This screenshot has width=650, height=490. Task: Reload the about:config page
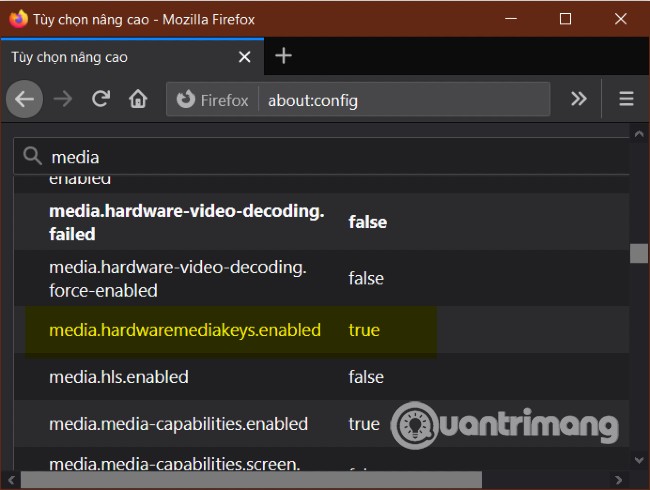[x=101, y=99]
